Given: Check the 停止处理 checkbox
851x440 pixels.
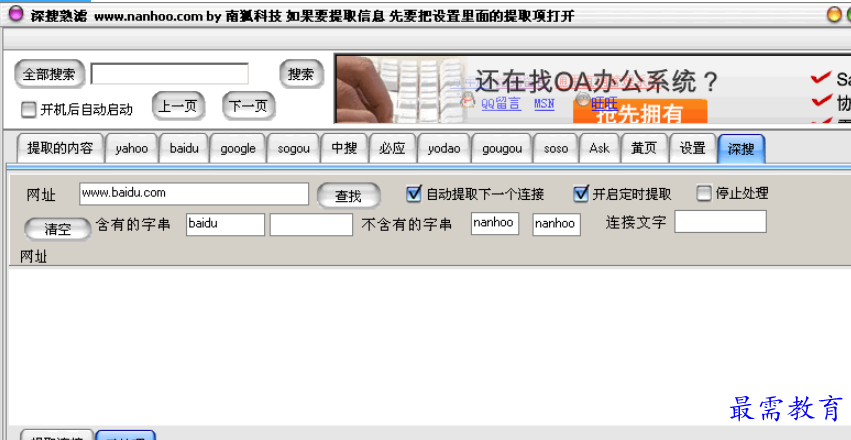Looking at the screenshot, I should click(704, 193).
